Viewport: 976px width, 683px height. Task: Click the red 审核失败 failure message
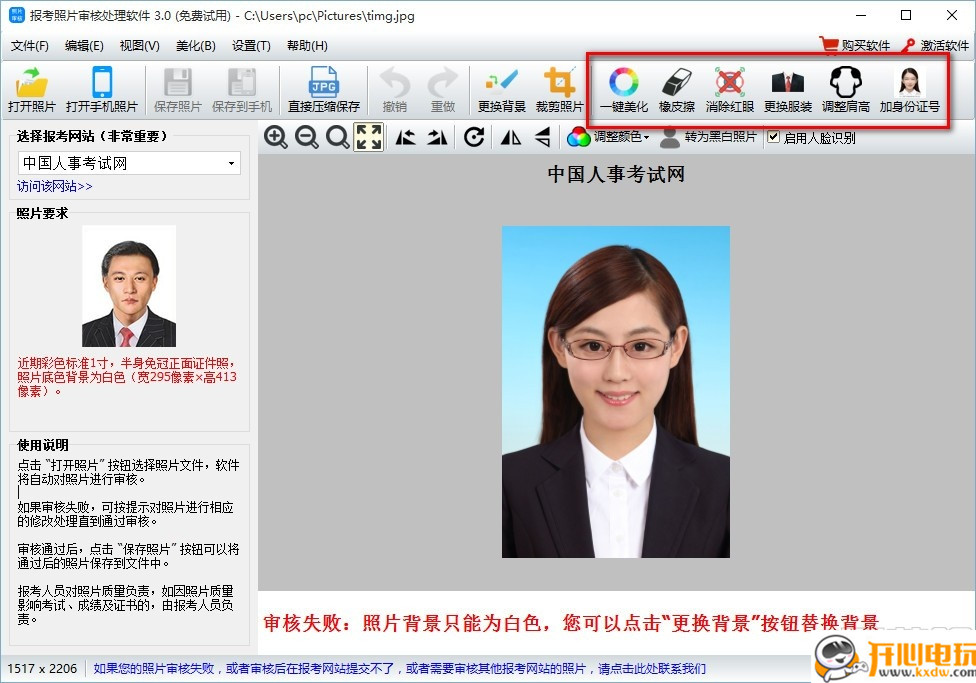tap(571, 623)
